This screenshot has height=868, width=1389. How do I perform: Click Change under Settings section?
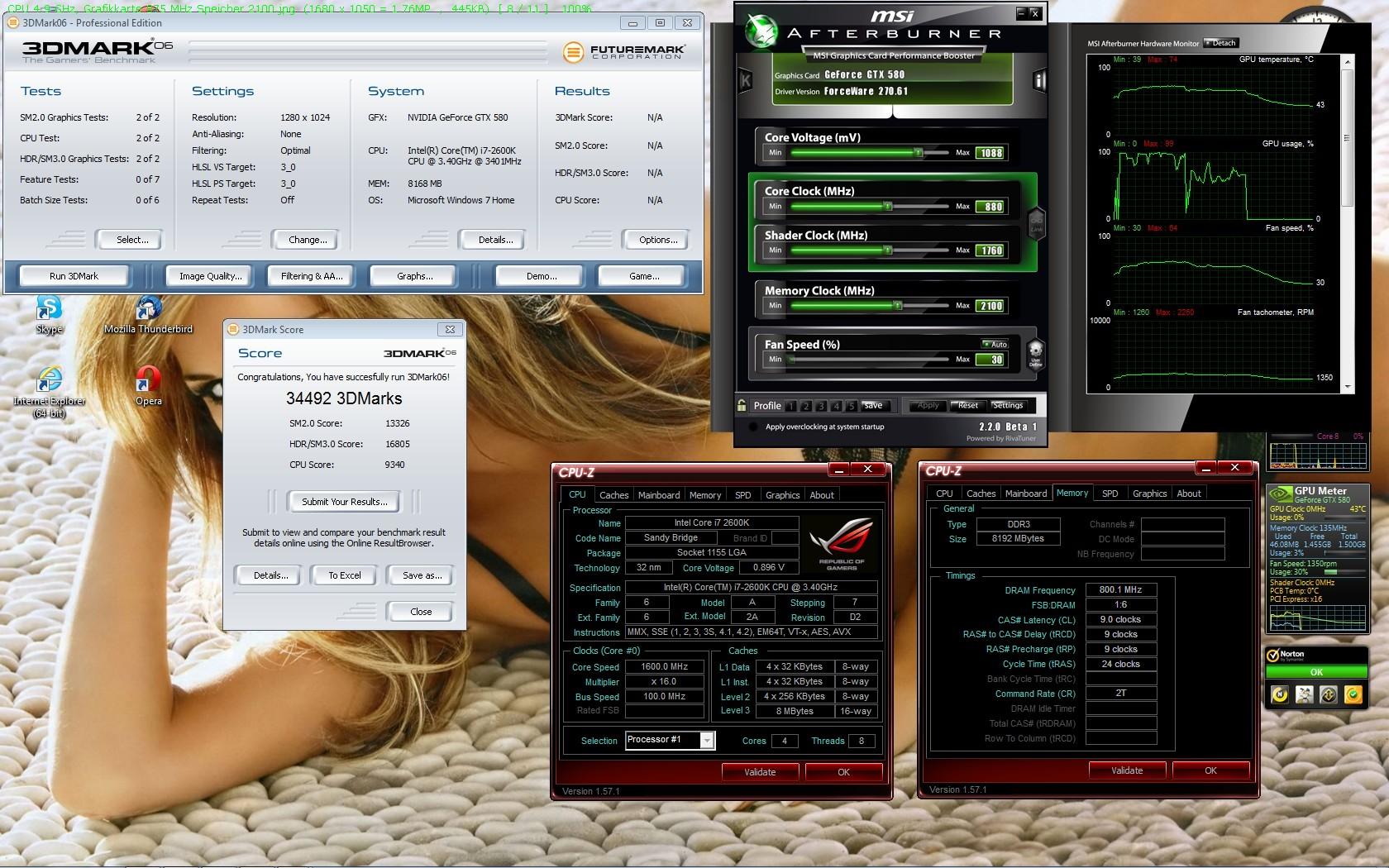[308, 240]
